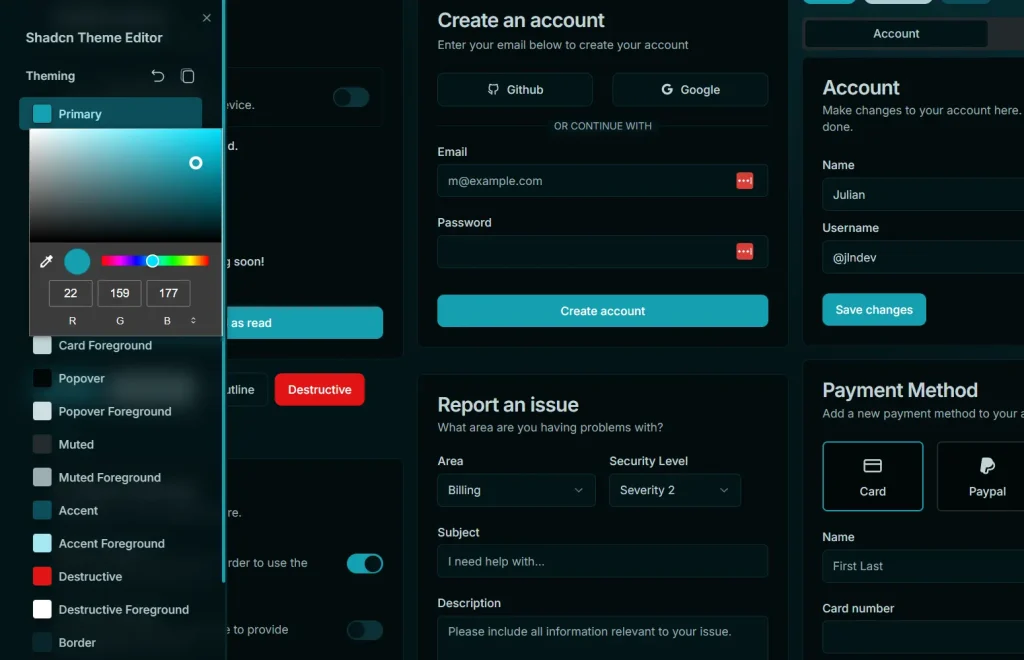The height and width of the screenshot is (660, 1024).
Task: Select the Card payment method icon
Action: 872,464
